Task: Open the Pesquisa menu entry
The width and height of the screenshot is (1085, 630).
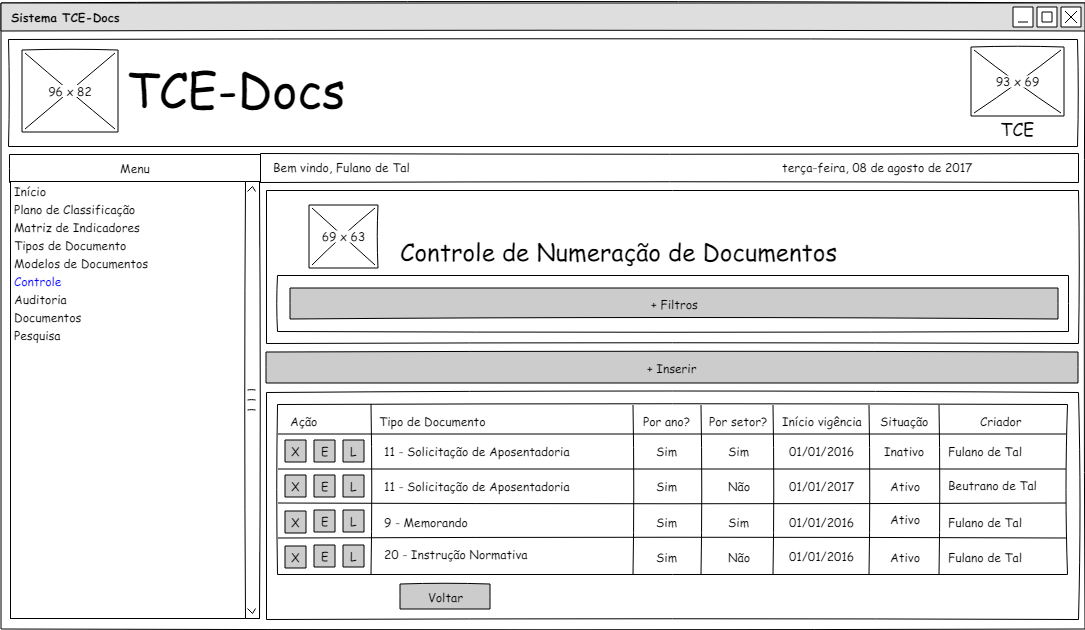Action: 37,336
